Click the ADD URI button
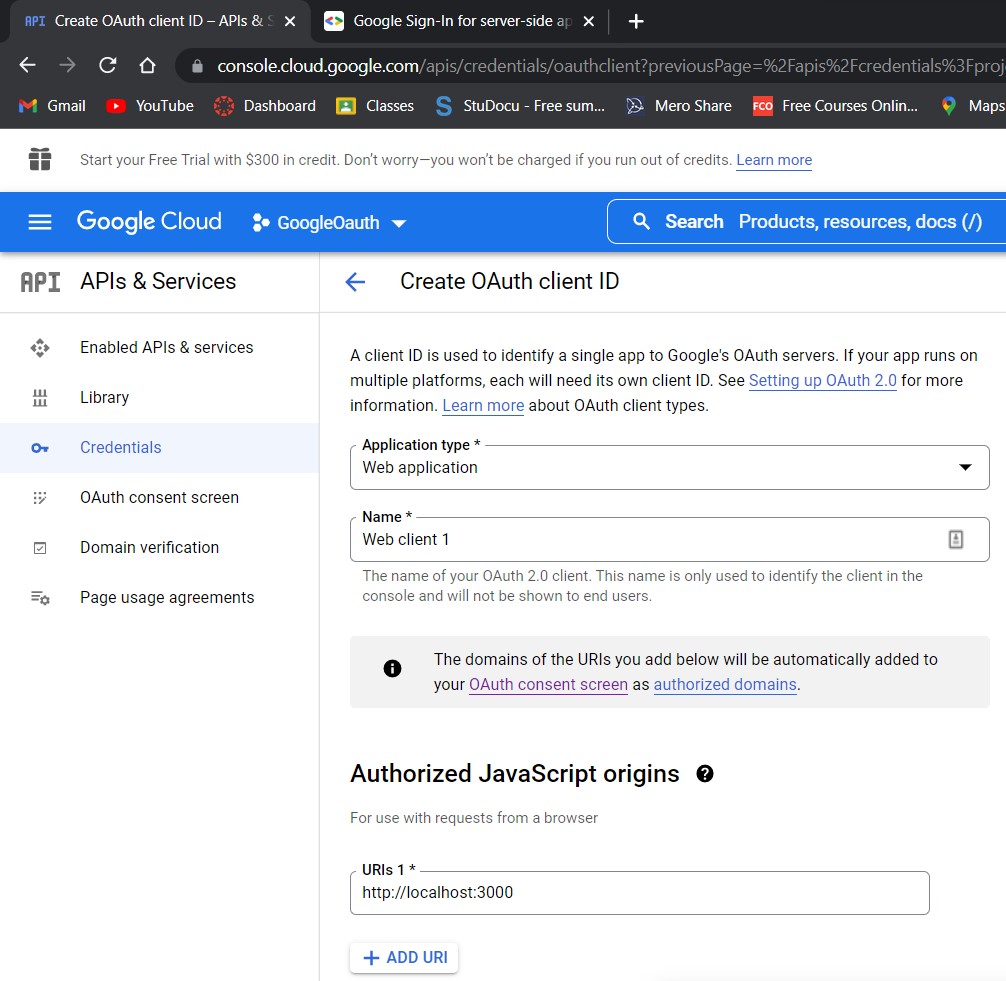The width and height of the screenshot is (1006, 981). point(403,957)
